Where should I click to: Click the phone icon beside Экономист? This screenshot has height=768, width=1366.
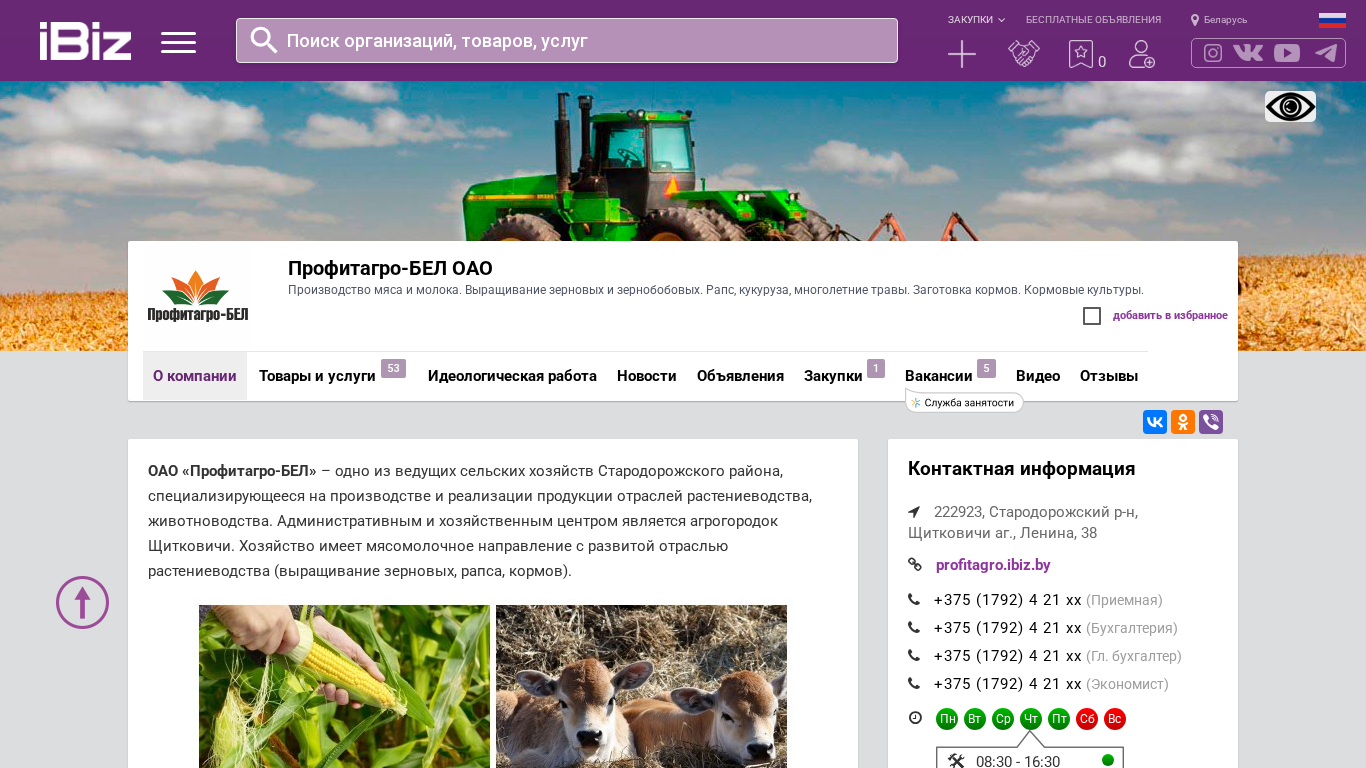pyautogui.click(x=914, y=684)
